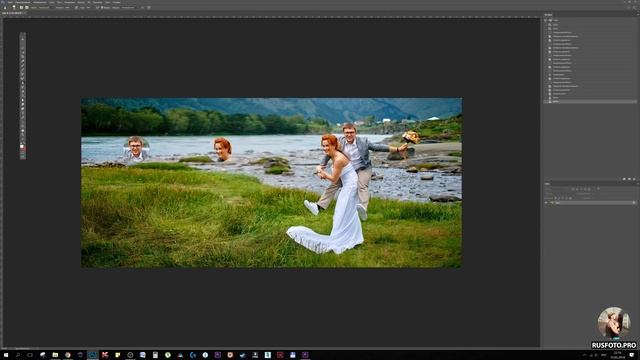Select the open document tab
The image size is (640, 360).
(x=13, y=13)
